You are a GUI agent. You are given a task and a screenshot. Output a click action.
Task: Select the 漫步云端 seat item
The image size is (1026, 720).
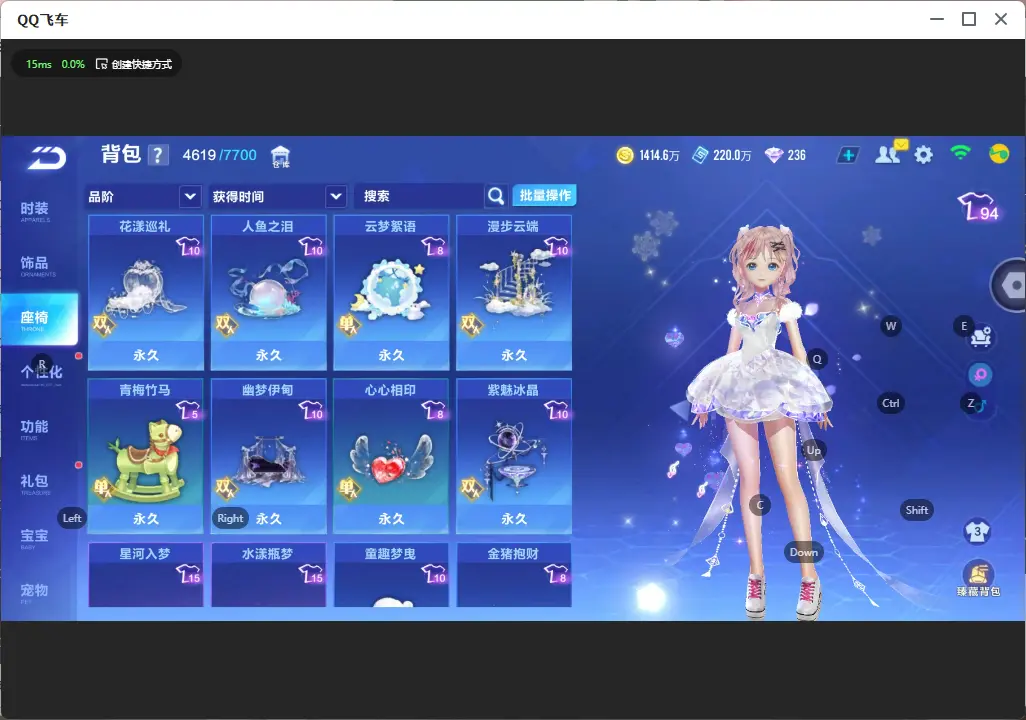pyautogui.click(x=514, y=293)
